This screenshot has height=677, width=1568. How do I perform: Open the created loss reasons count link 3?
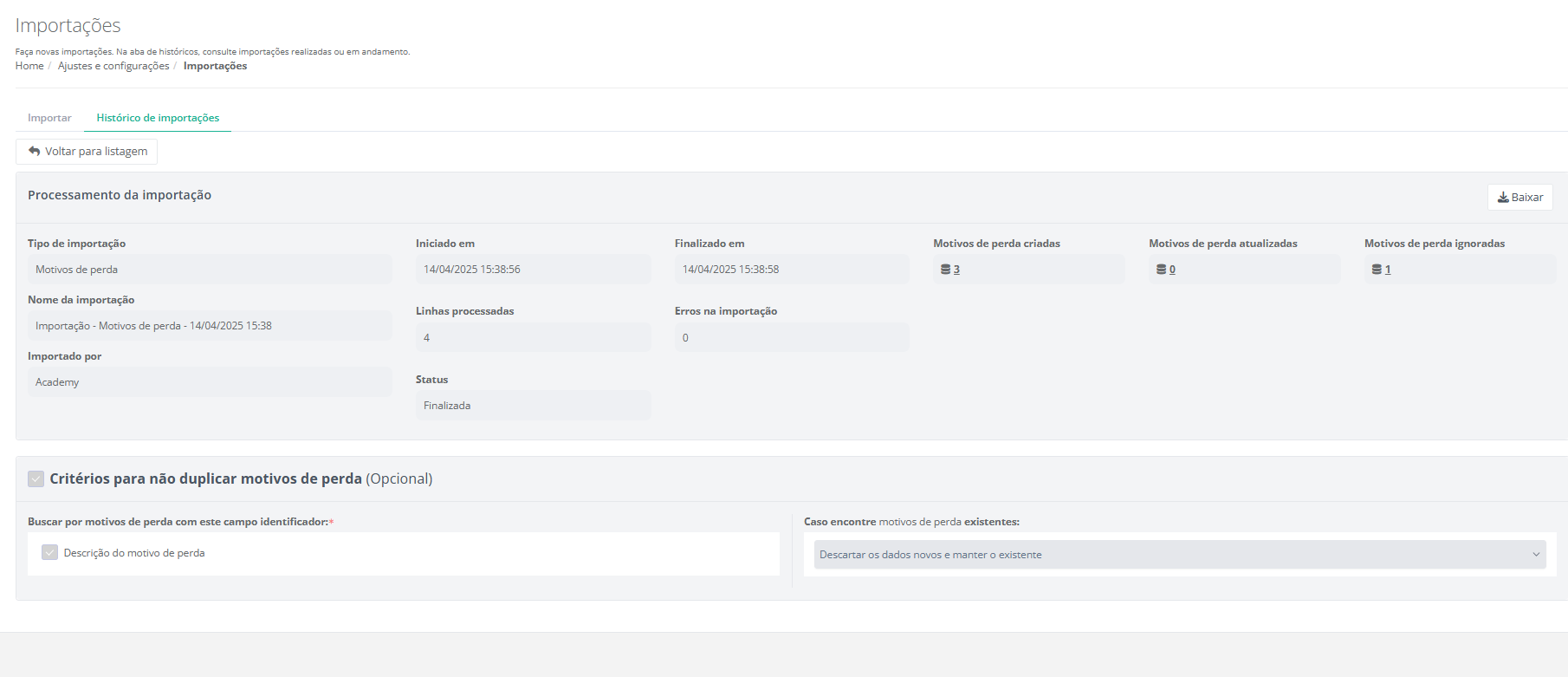(x=956, y=270)
